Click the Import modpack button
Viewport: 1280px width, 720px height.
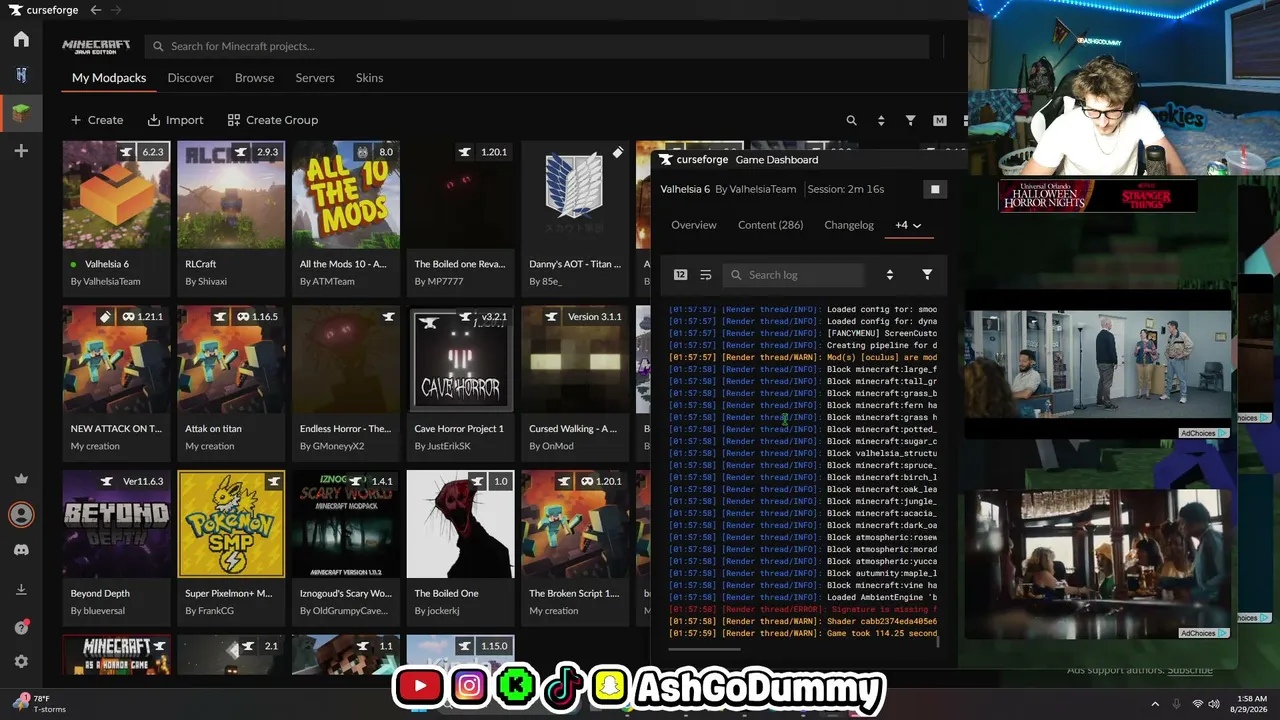click(175, 120)
